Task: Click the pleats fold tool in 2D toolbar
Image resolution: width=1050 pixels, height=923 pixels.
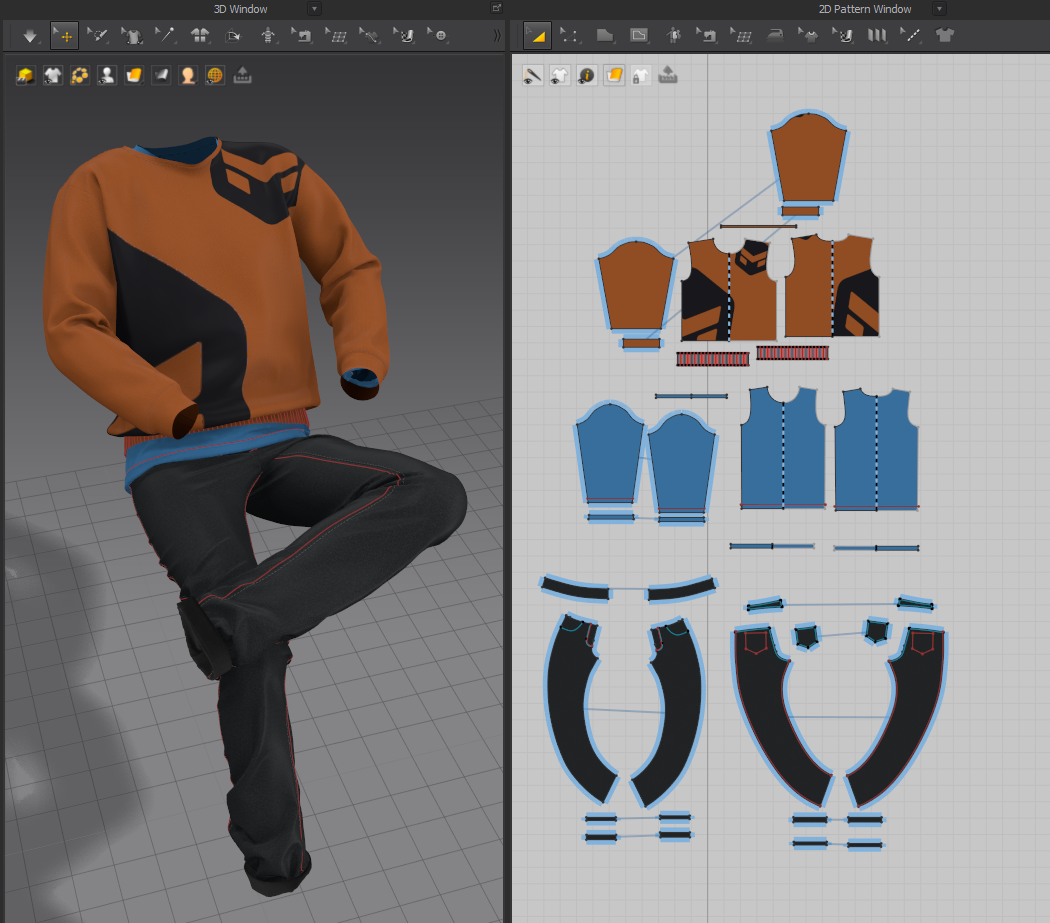Action: [x=877, y=36]
